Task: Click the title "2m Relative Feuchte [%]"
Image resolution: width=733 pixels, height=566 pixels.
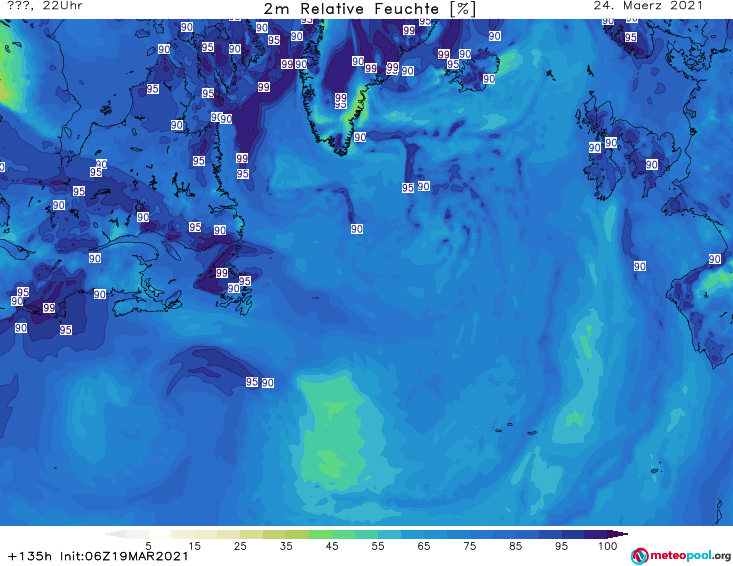Action: [x=369, y=9]
